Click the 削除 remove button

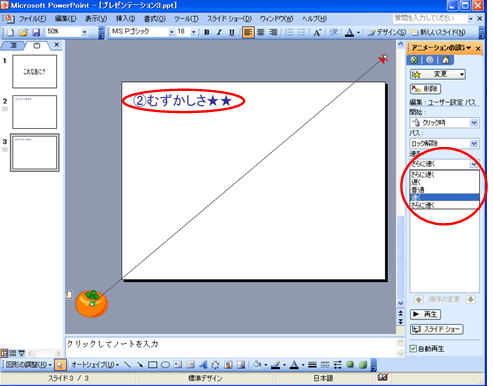click(425, 89)
